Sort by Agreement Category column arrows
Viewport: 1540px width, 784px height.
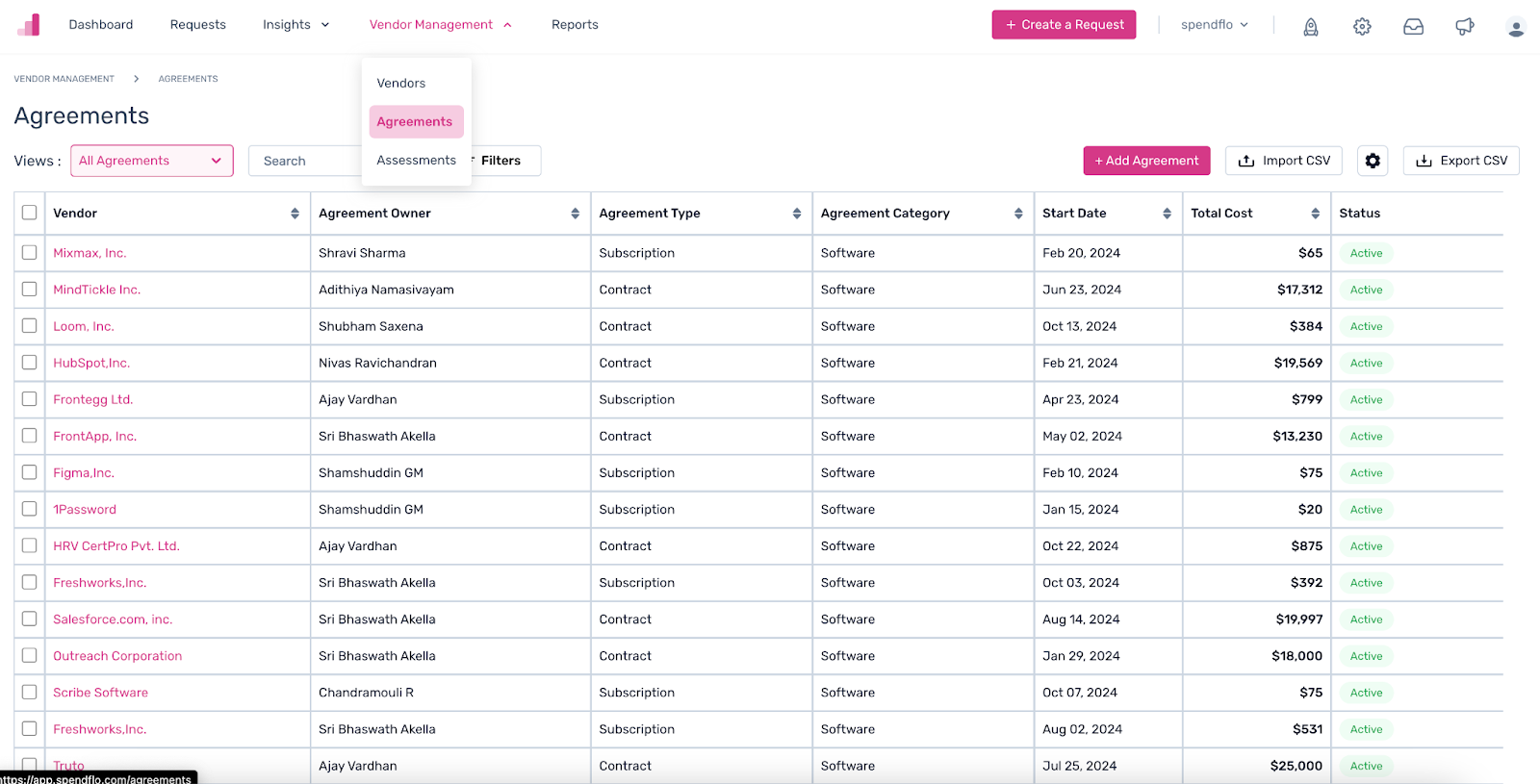pos(1018,214)
